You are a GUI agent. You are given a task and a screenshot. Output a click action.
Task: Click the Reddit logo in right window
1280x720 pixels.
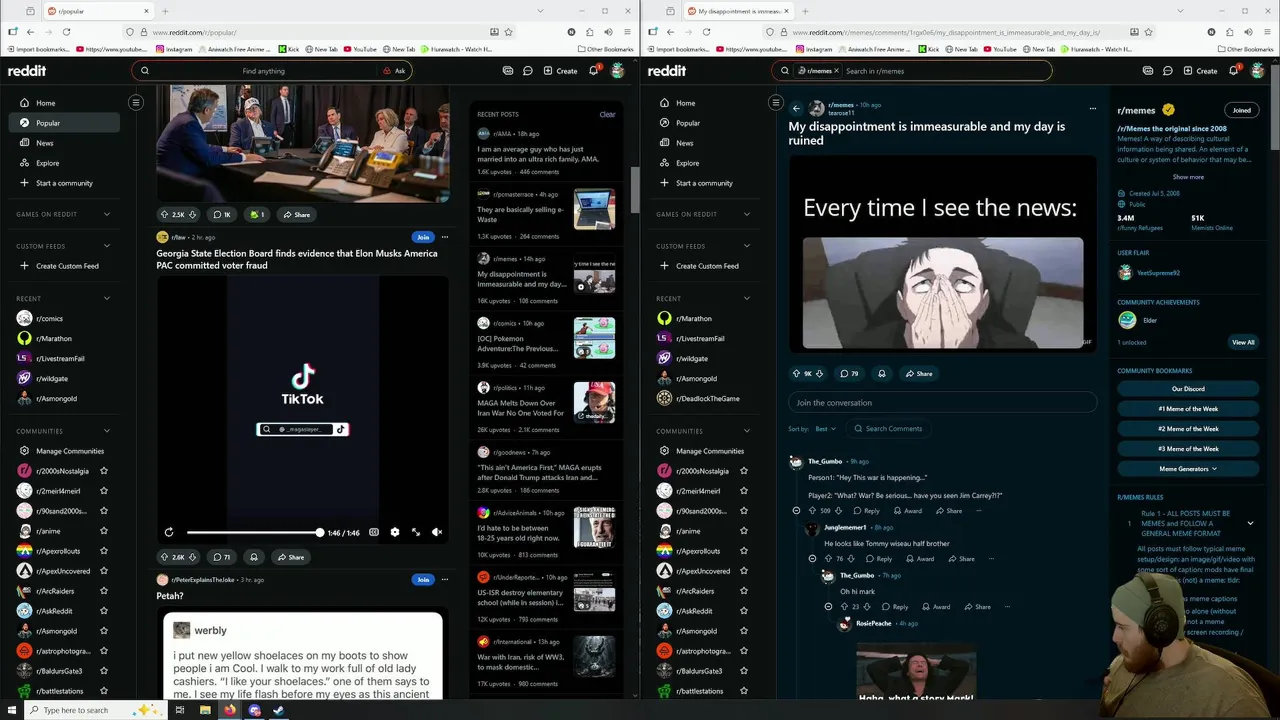tap(667, 71)
